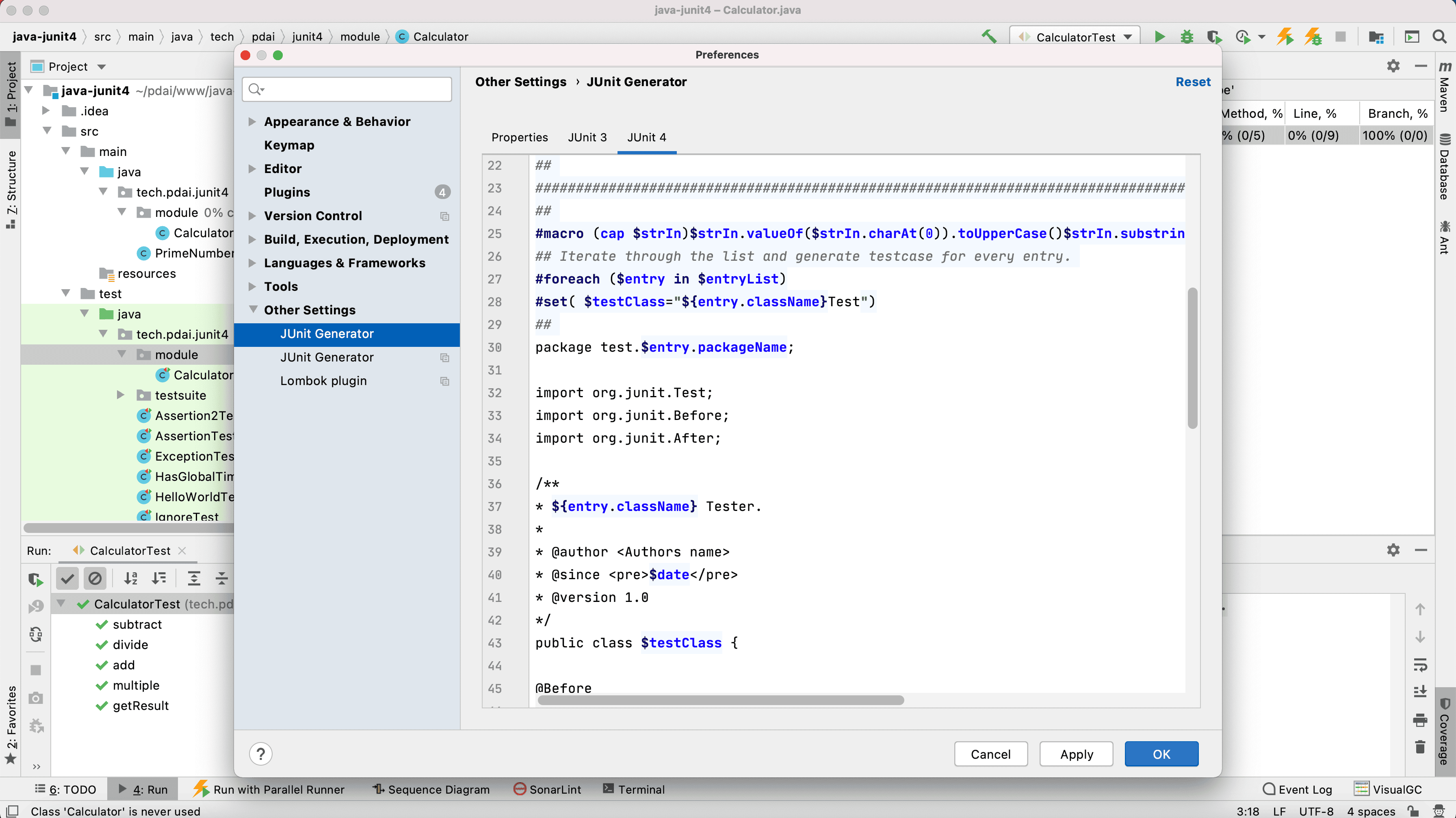Expand the testsuite folder

[x=120, y=395]
